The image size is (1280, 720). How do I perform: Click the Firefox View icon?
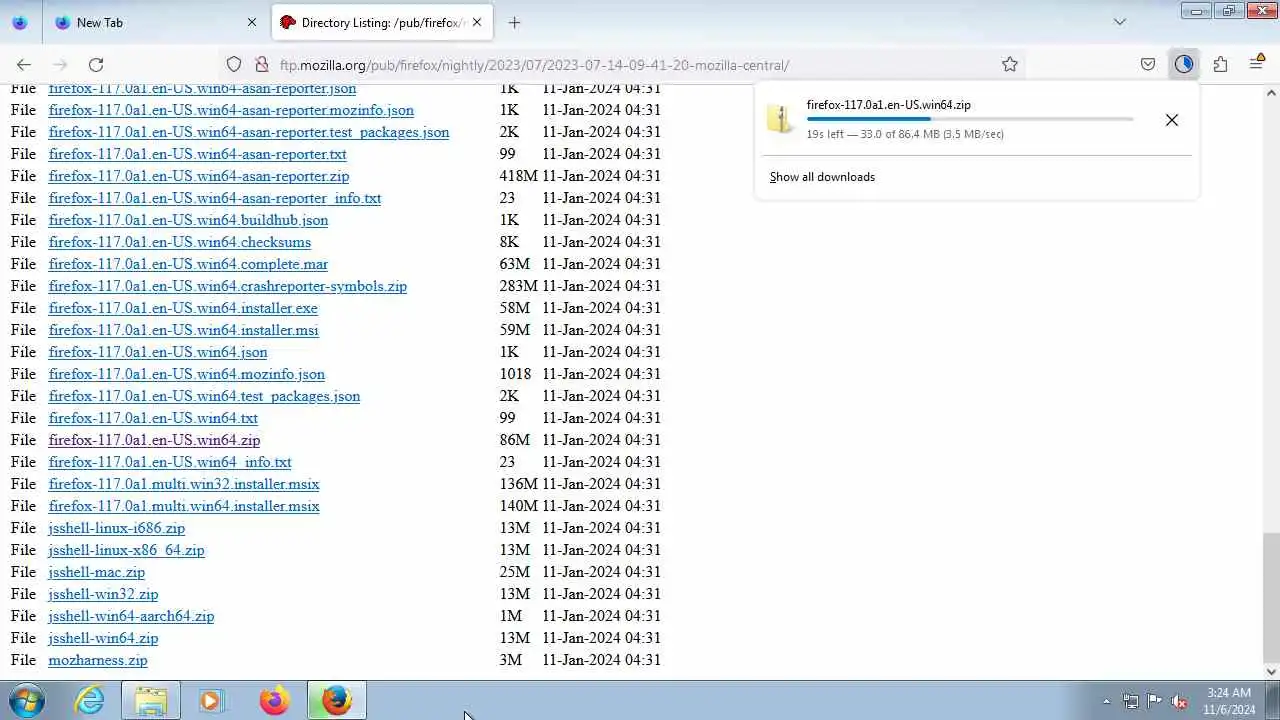(20, 22)
